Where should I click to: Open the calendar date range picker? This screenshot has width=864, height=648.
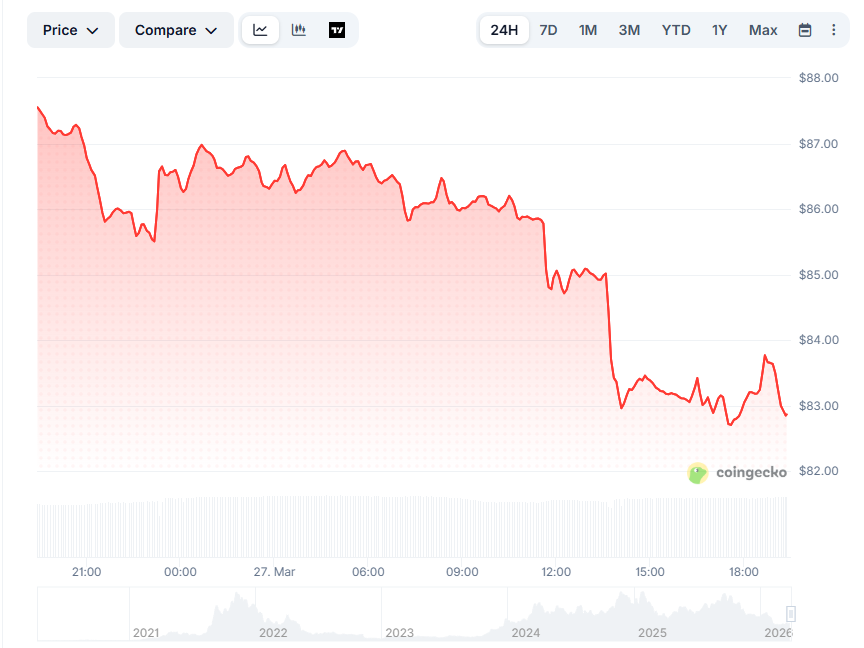[x=805, y=30]
